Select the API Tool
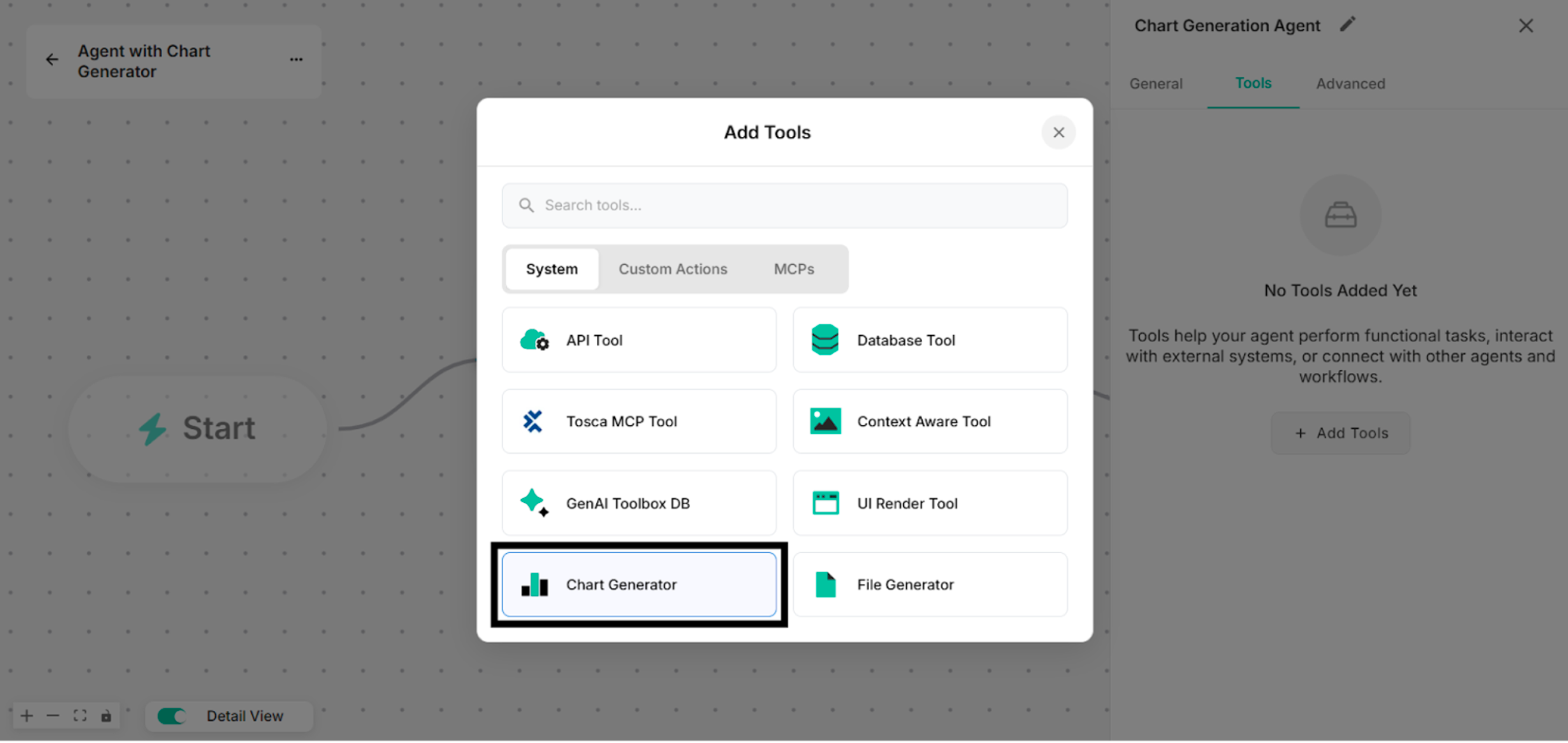 coord(638,340)
